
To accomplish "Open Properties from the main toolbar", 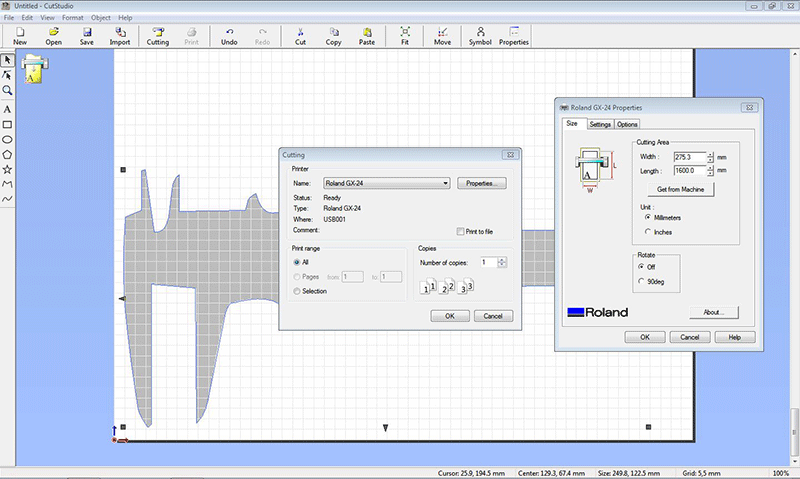I will pos(514,36).
